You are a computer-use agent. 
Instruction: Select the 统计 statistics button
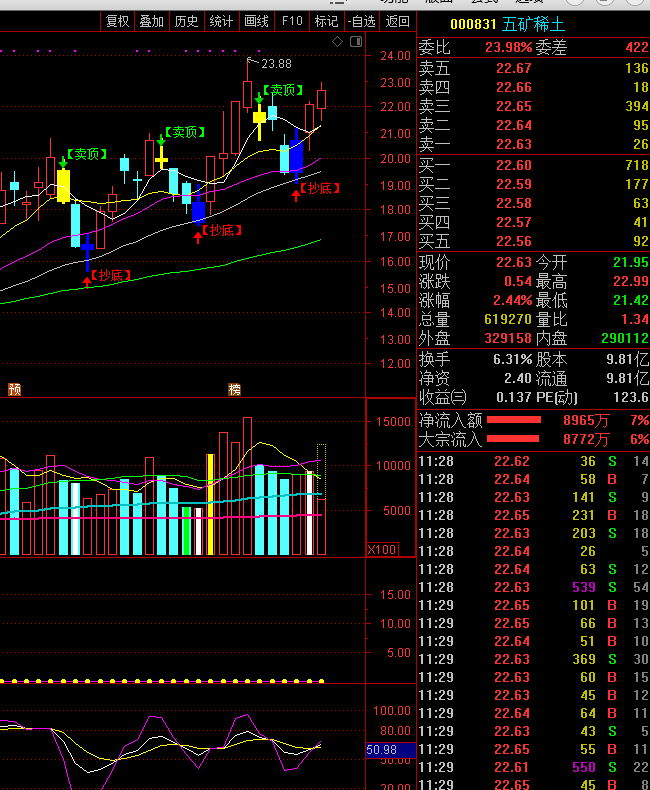pyautogui.click(x=221, y=21)
